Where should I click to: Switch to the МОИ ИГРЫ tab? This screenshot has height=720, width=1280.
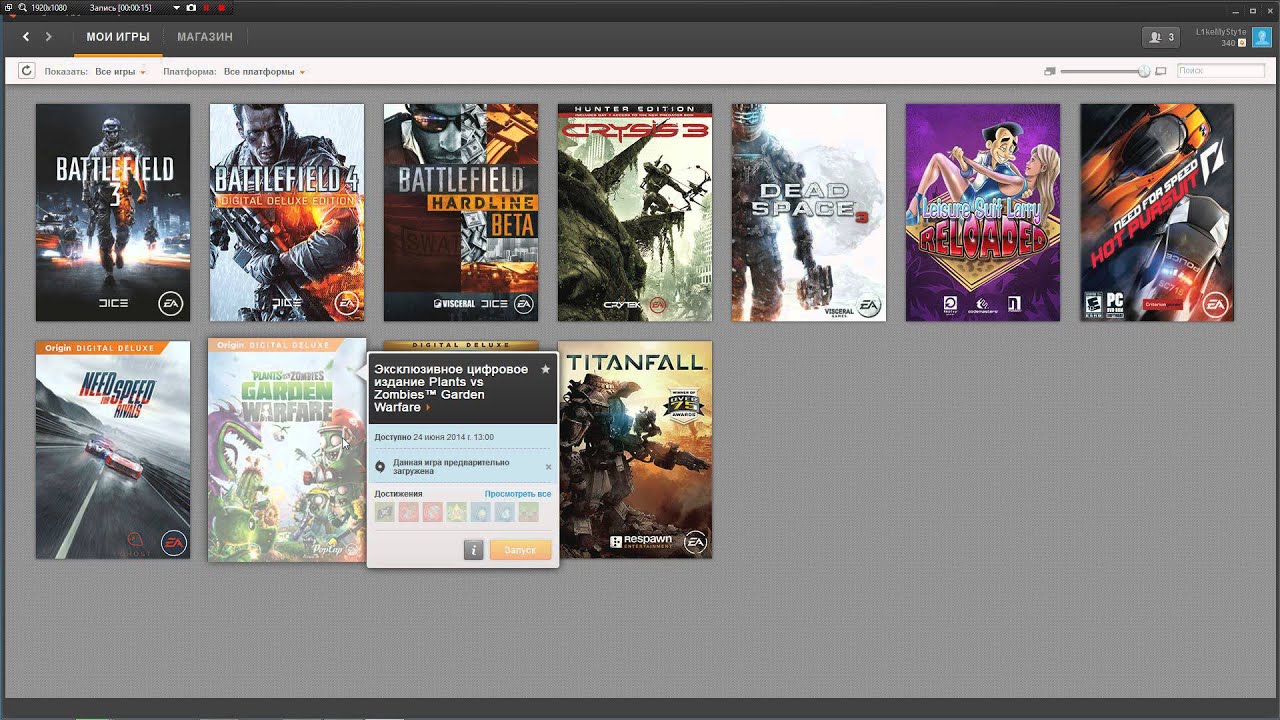point(118,37)
